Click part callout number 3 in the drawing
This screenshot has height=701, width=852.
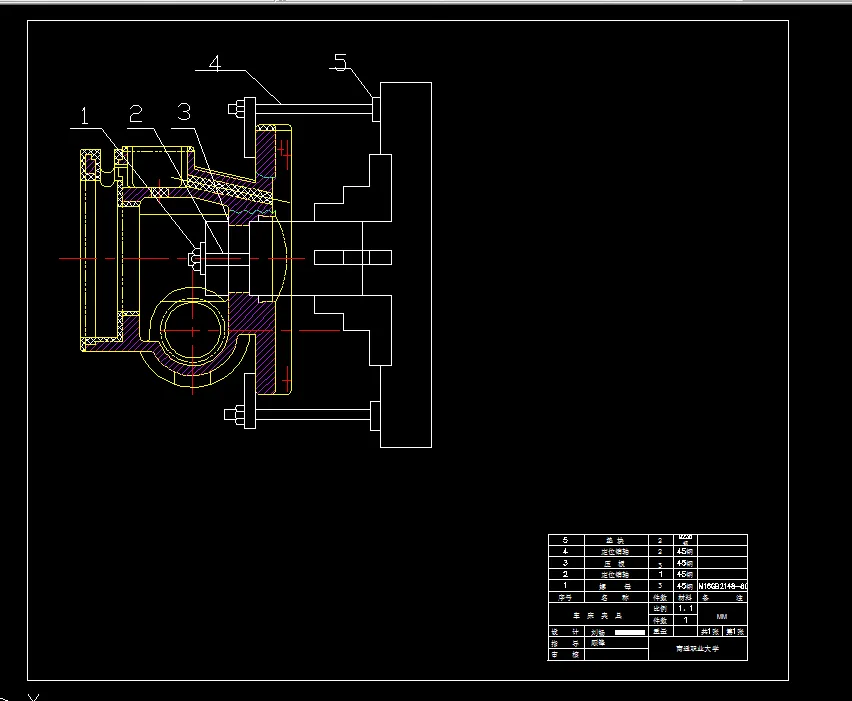184,112
